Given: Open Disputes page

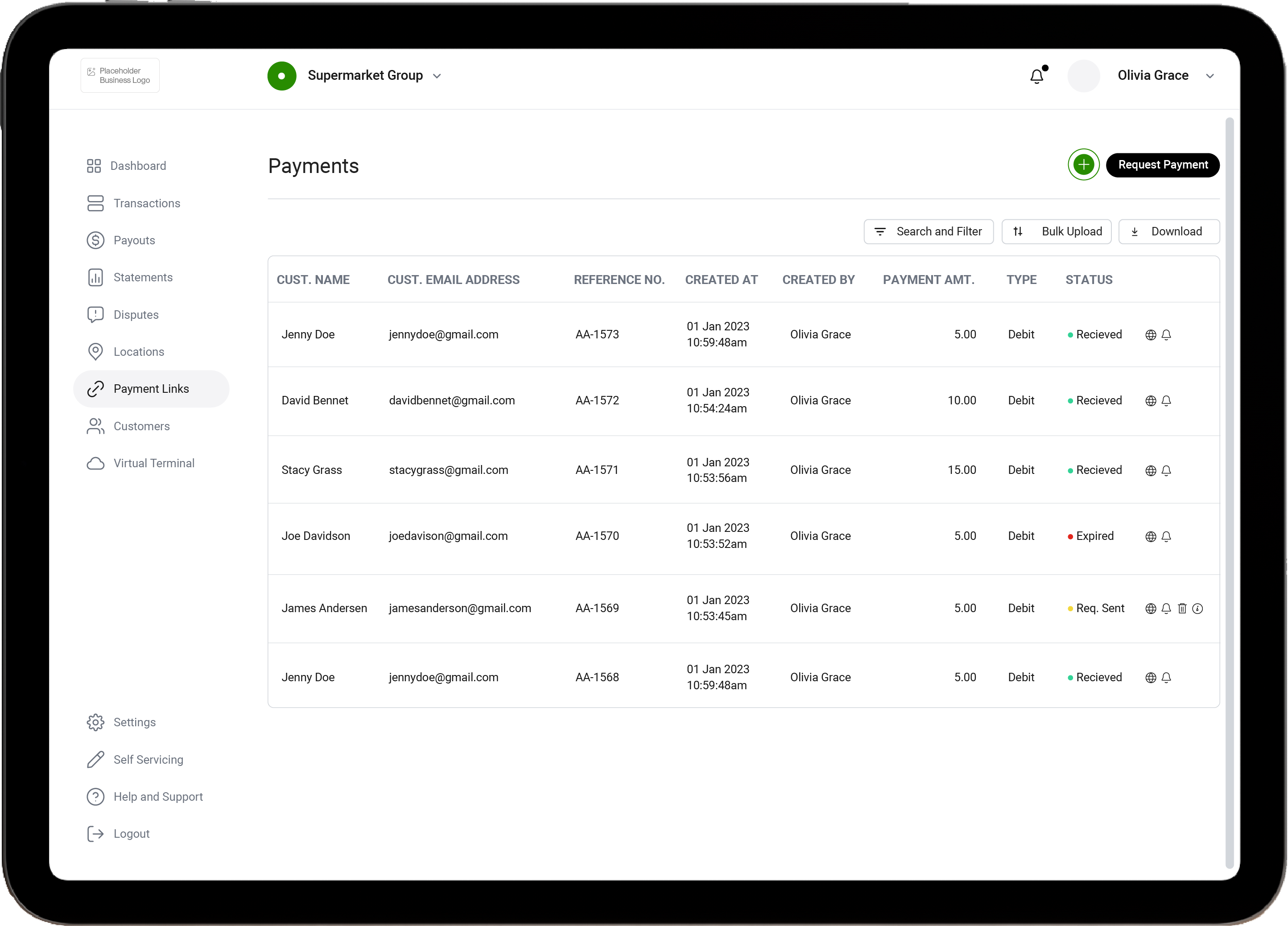Looking at the screenshot, I should point(123,314).
